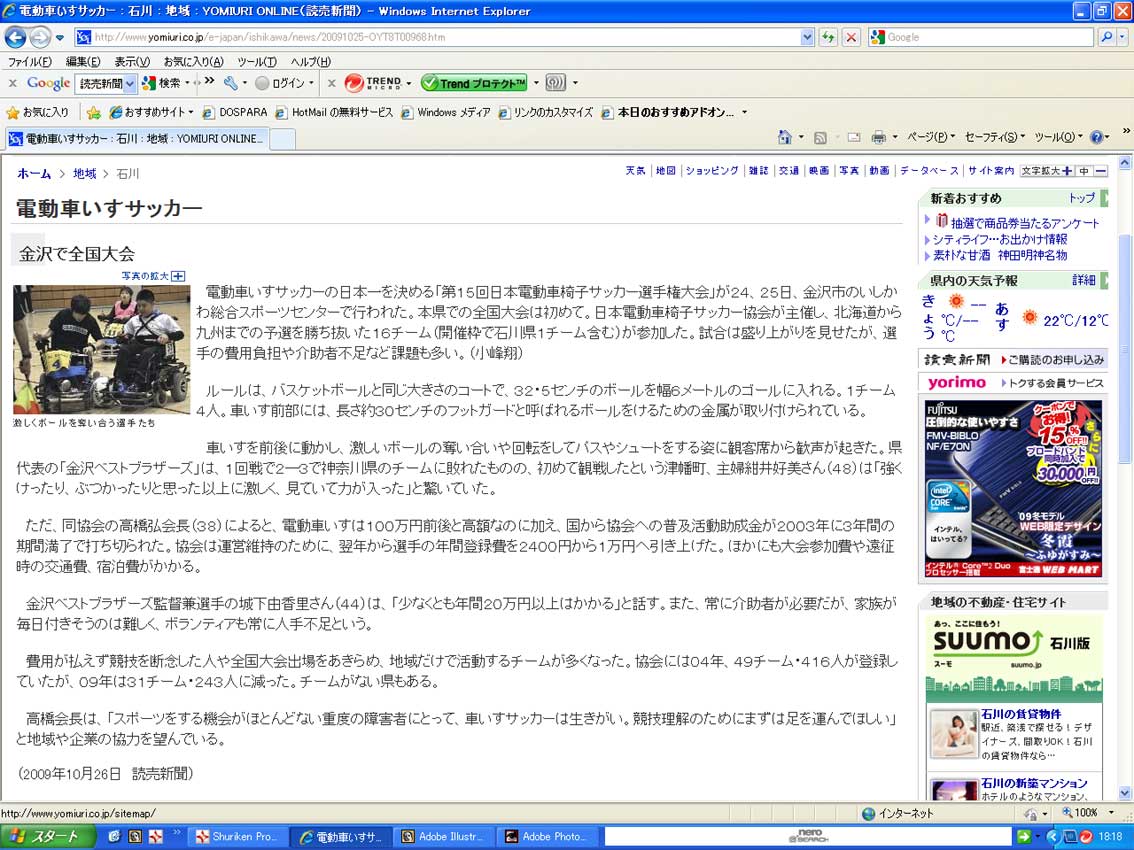
Task: Click the 文字拡大 plus to enlarge text
Action: tap(1067, 171)
